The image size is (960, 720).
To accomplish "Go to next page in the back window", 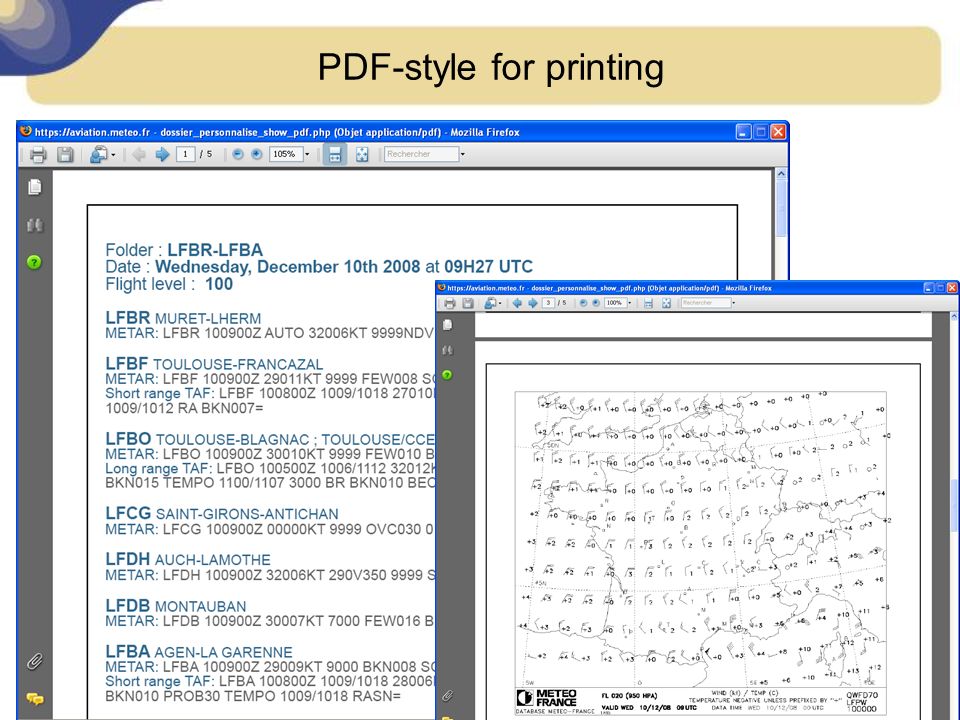I will coord(162,154).
